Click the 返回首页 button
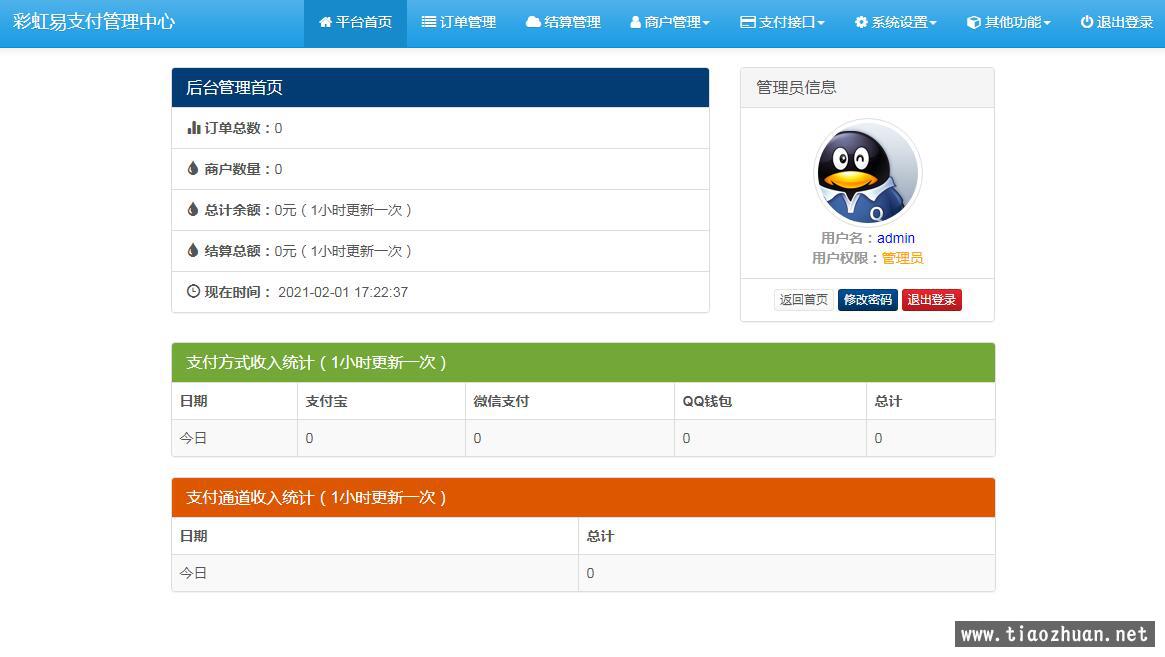The height and width of the screenshot is (657, 1165). click(x=803, y=300)
